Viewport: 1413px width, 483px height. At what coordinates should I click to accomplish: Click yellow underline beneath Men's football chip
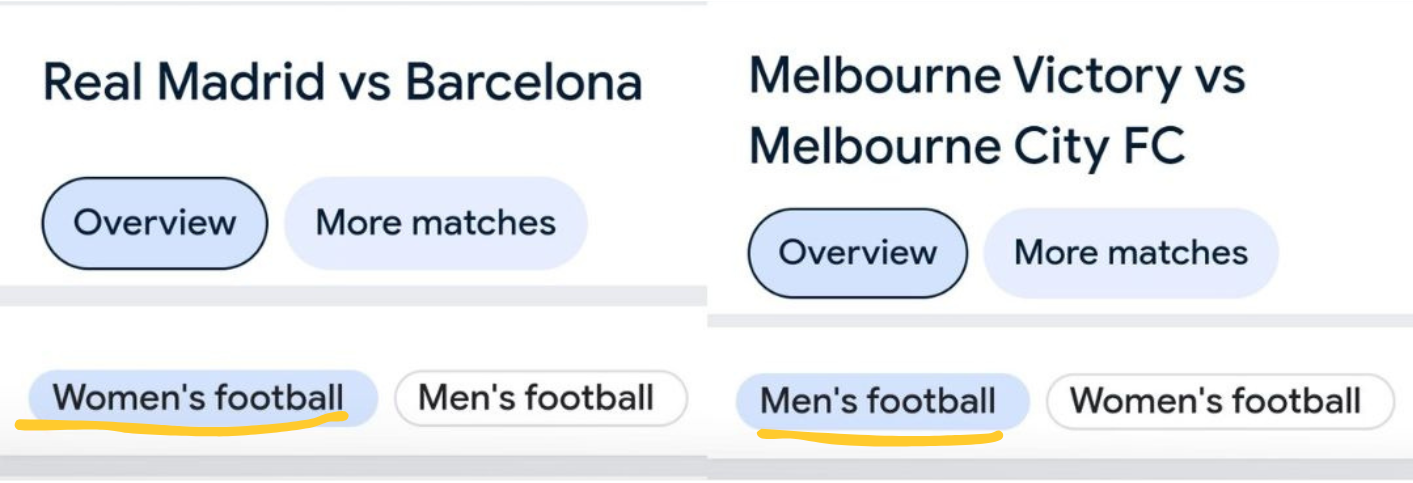click(x=880, y=436)
